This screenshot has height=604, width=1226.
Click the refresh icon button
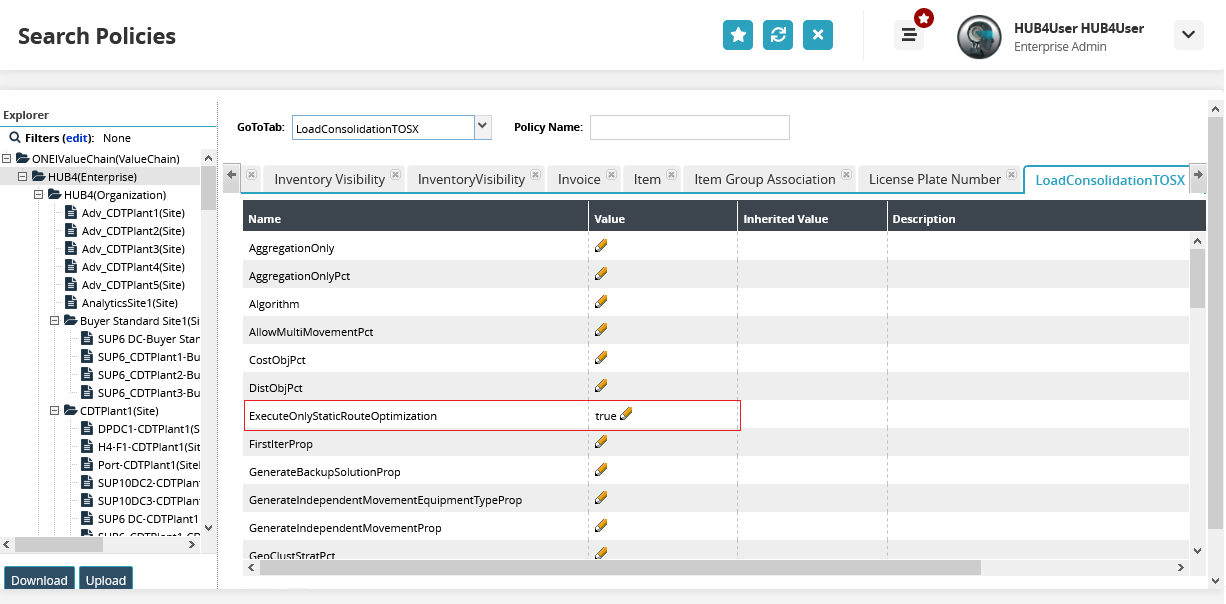pyautogui.click(x=778, y=35)
